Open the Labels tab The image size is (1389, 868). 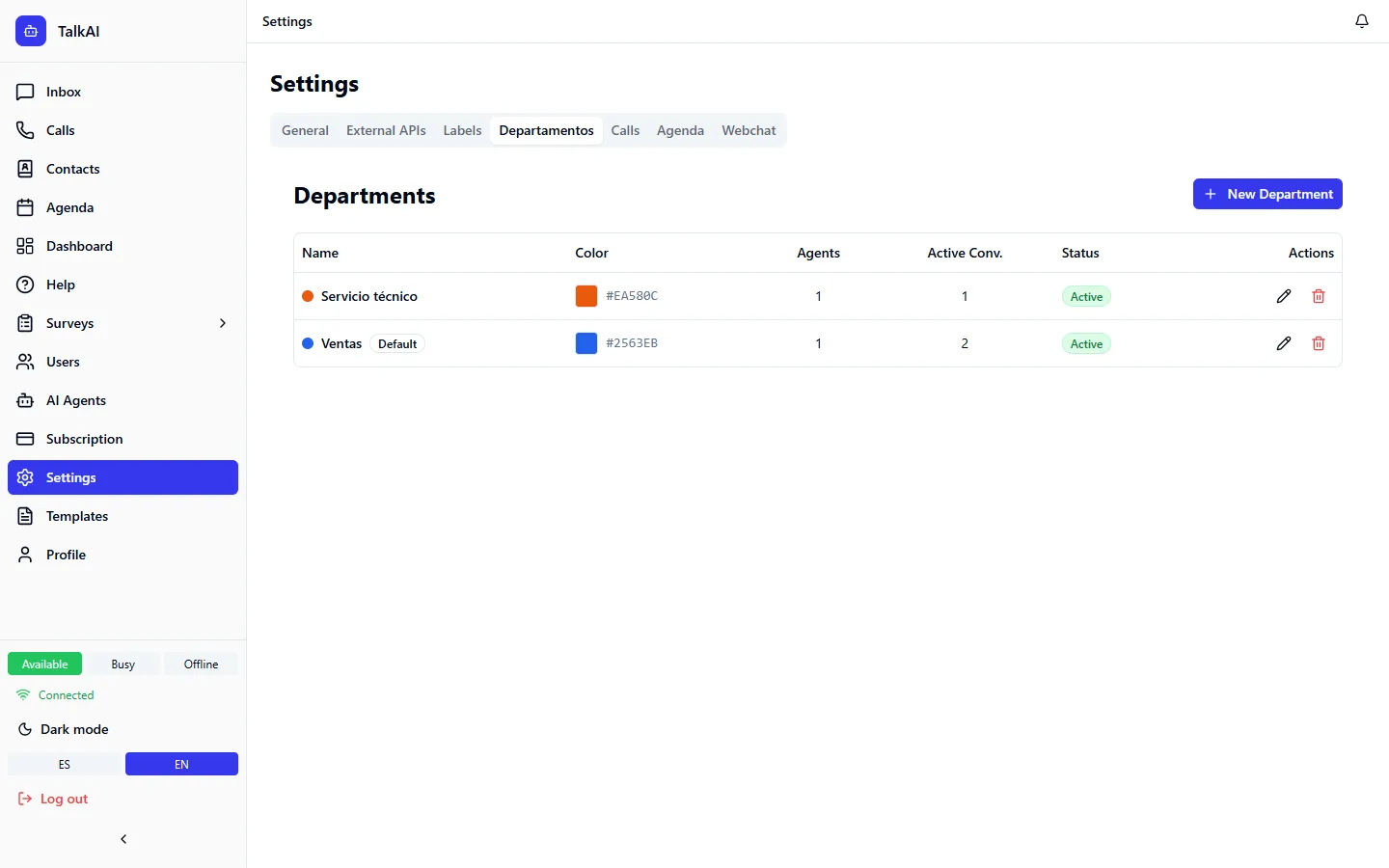(x=462, y=130)
